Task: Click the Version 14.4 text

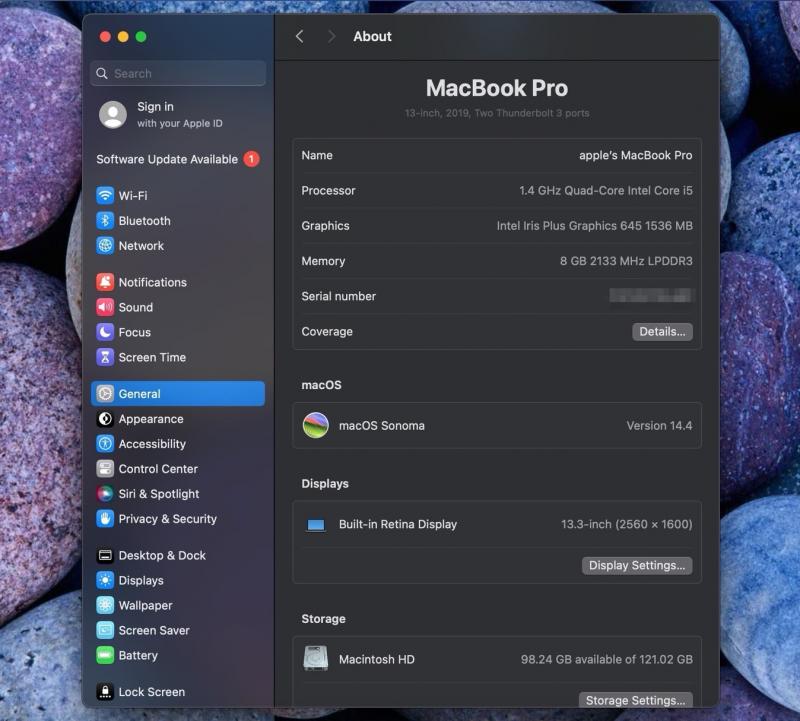Action: [659, 426]
